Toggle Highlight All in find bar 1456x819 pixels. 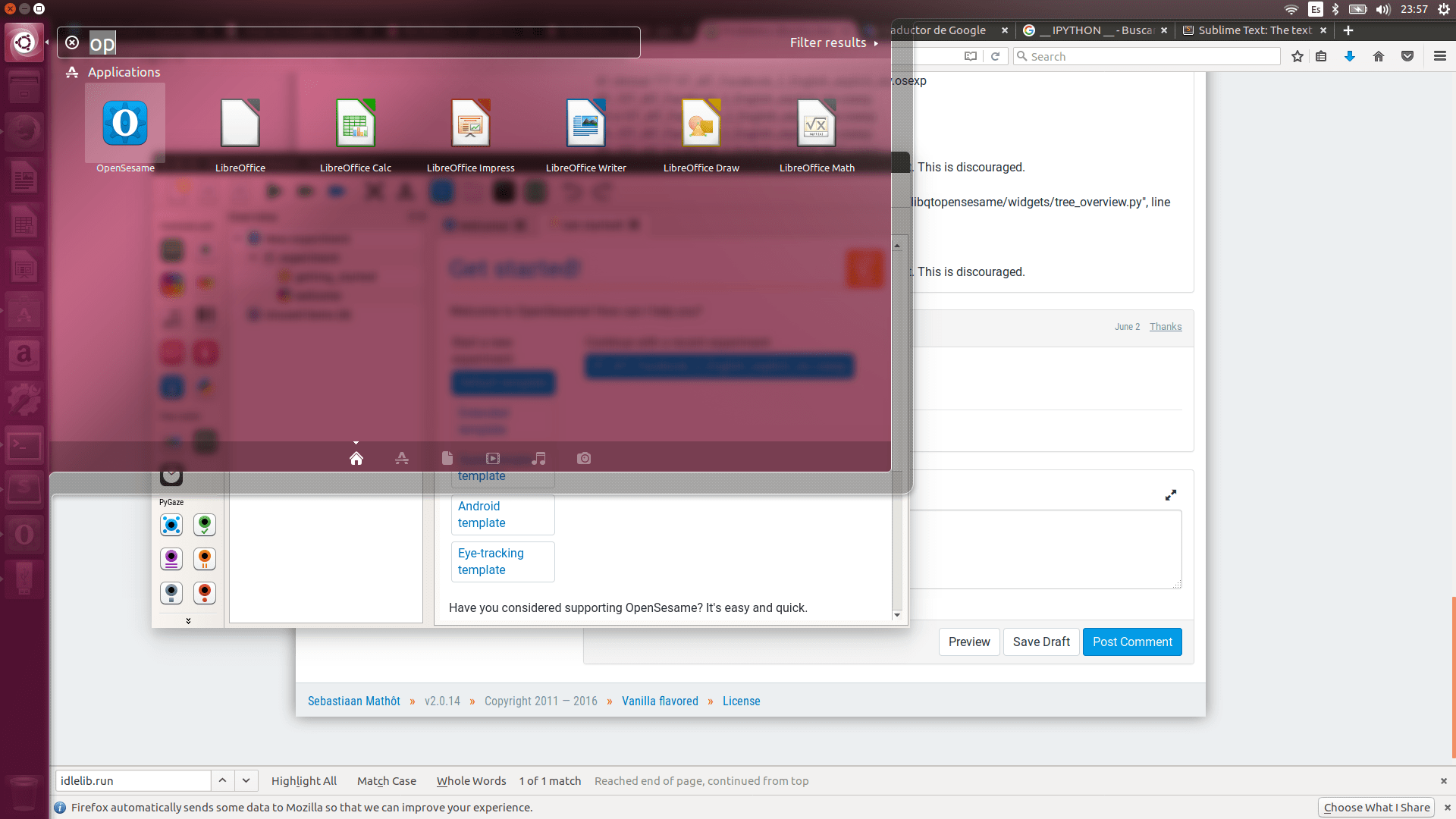click(x=304, y=781)
